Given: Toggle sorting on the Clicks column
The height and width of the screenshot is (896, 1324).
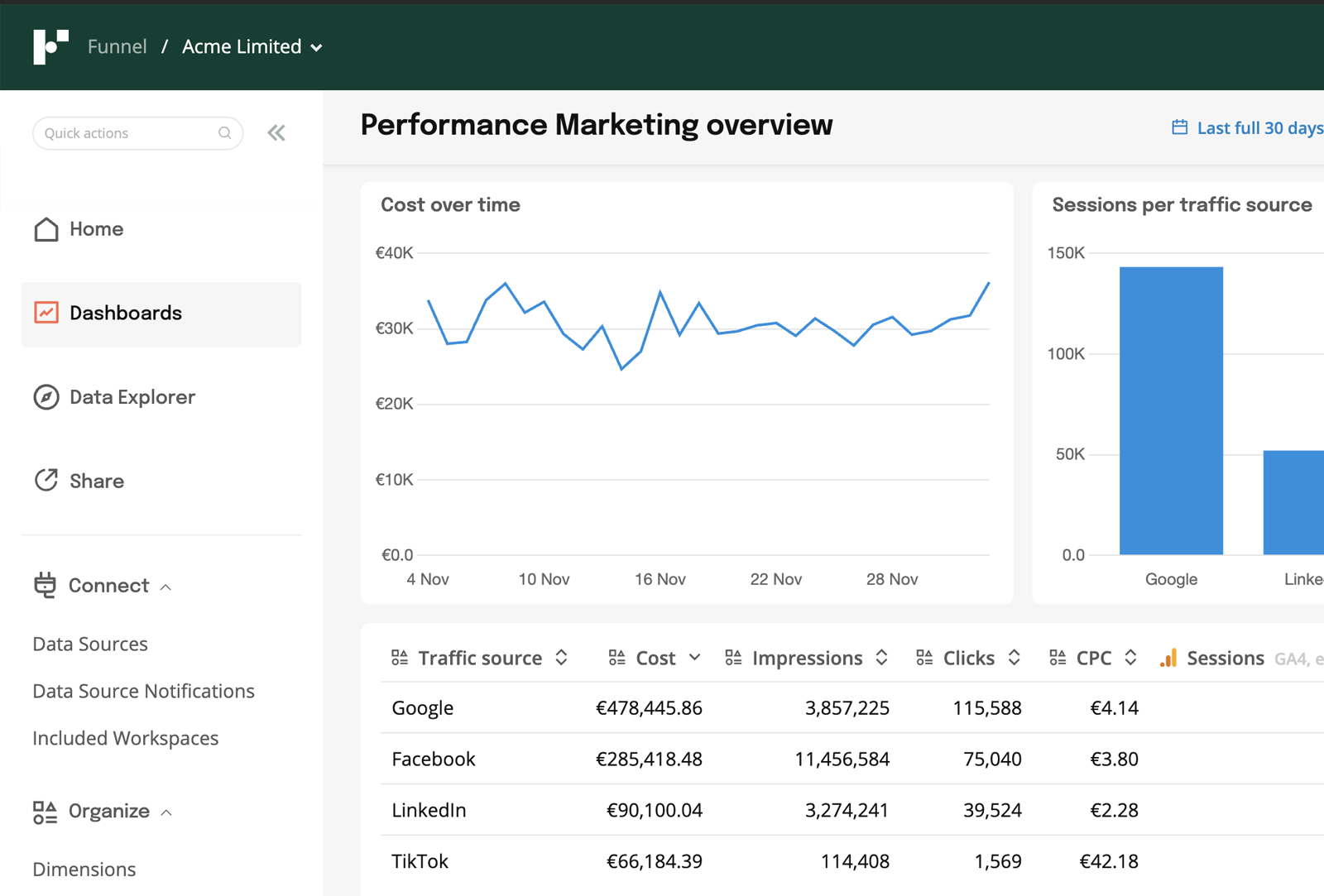Looking at the screenshot, I should (x=1015, y=657).
